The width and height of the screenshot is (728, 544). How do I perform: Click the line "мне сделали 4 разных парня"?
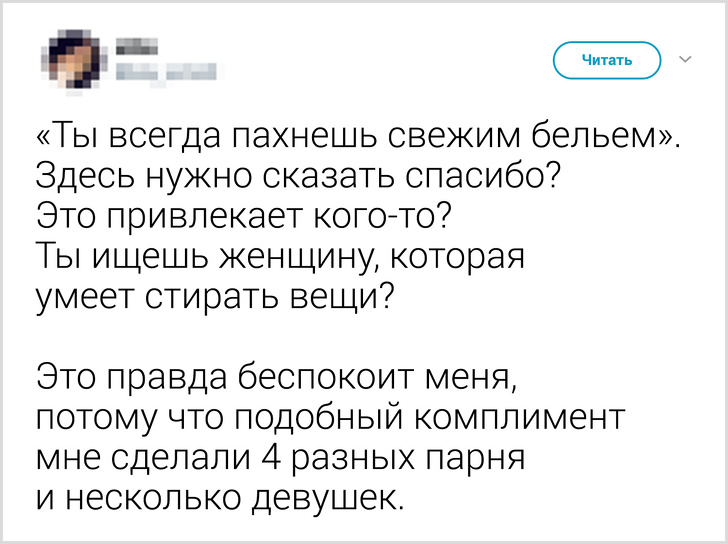281,459
